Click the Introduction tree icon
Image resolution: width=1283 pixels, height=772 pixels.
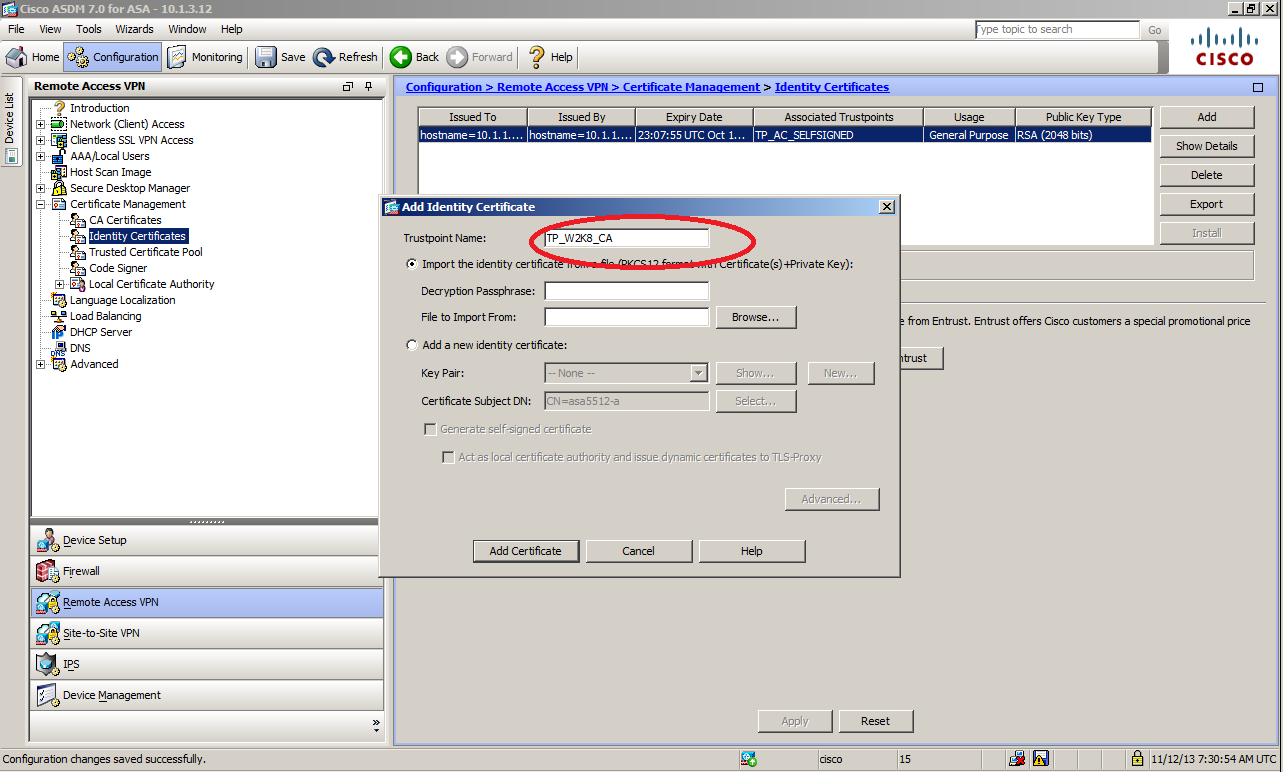pos(59,108)
